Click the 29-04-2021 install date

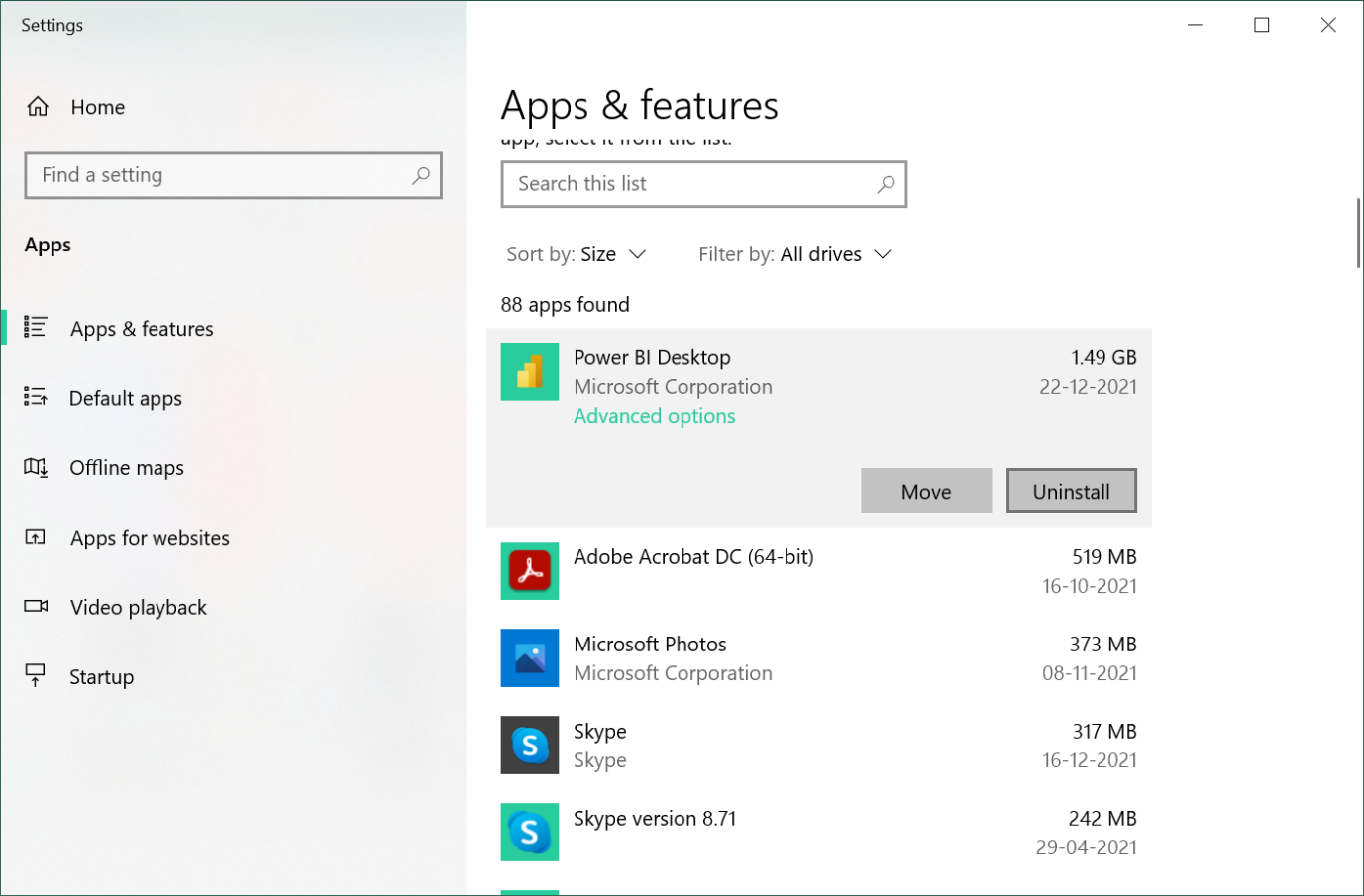1087,847
